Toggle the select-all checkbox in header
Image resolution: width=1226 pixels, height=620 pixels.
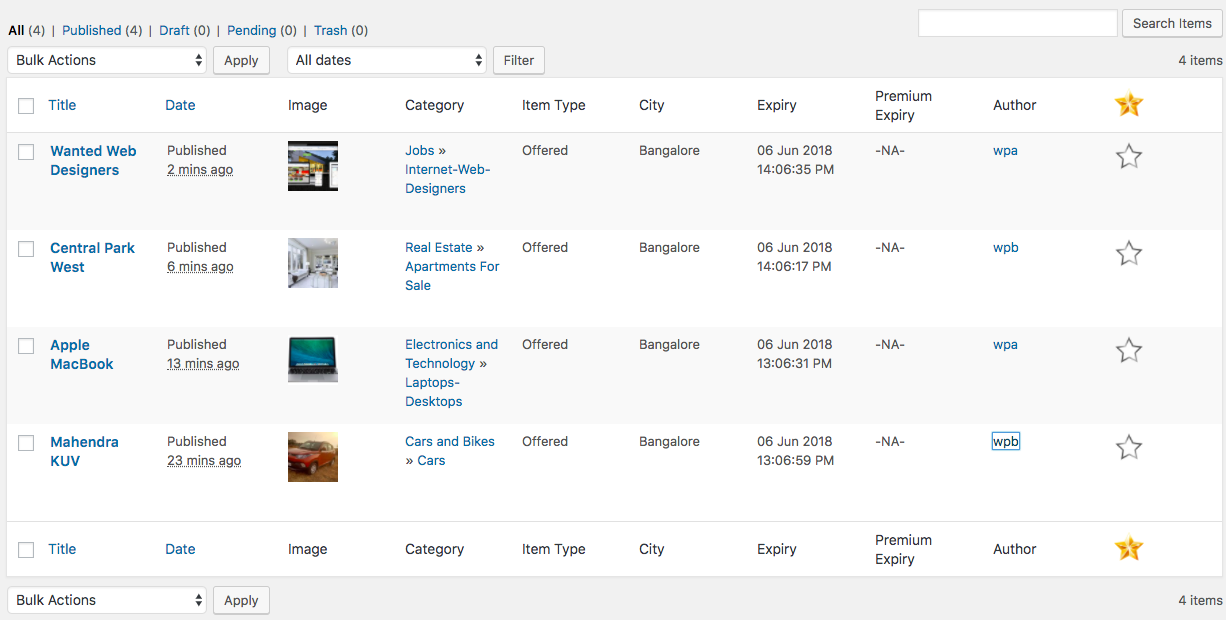tap(26, 106)
